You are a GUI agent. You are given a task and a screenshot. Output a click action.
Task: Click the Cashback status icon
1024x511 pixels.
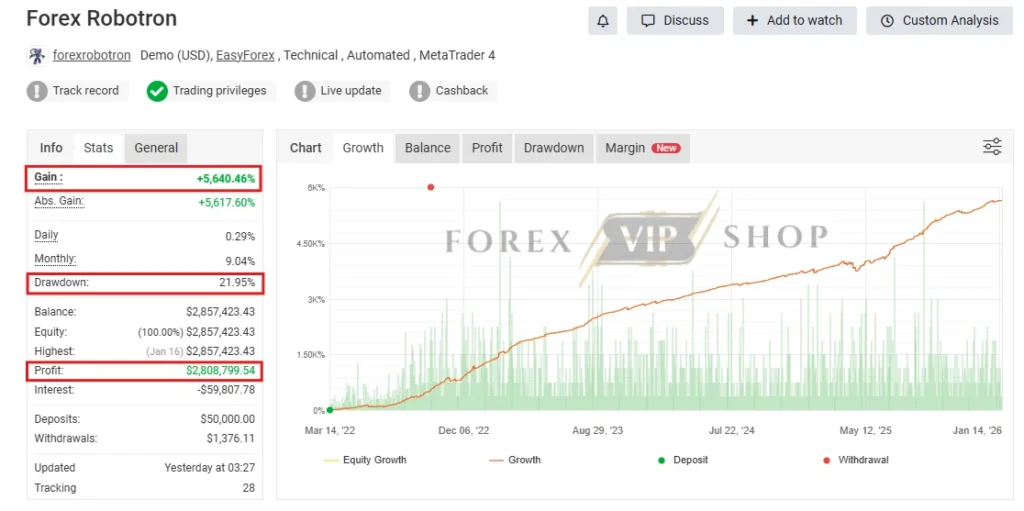click(x=420, y=91)
